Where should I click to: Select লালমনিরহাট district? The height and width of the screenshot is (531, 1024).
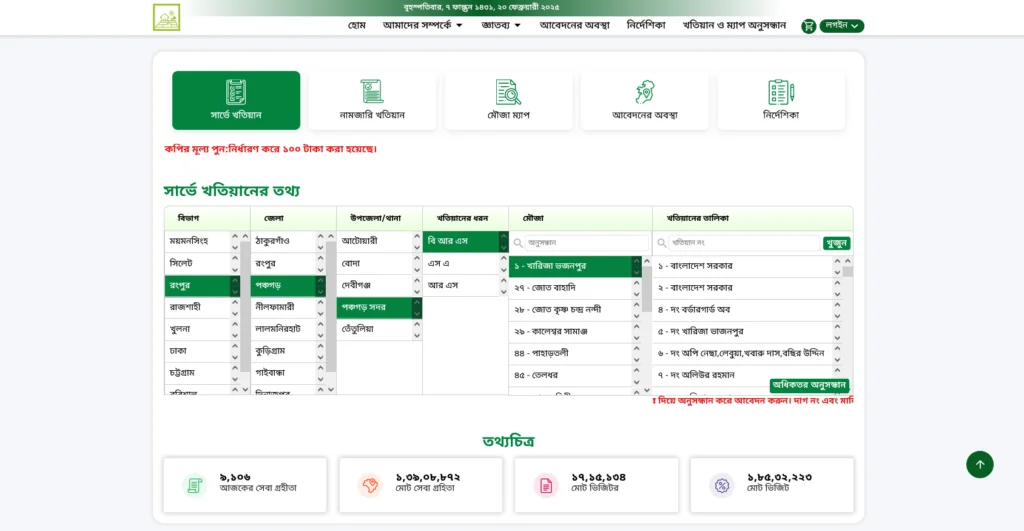point(288,329)
